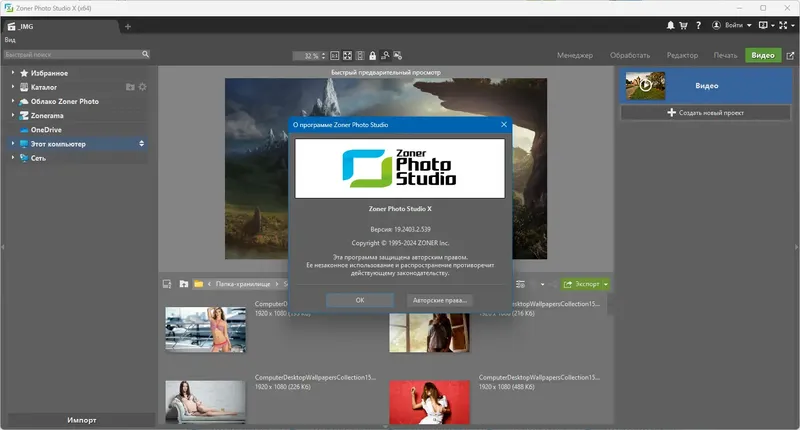Switch to the Обработать module
Screen dimensions: 800x430
(x=630, y=55)
